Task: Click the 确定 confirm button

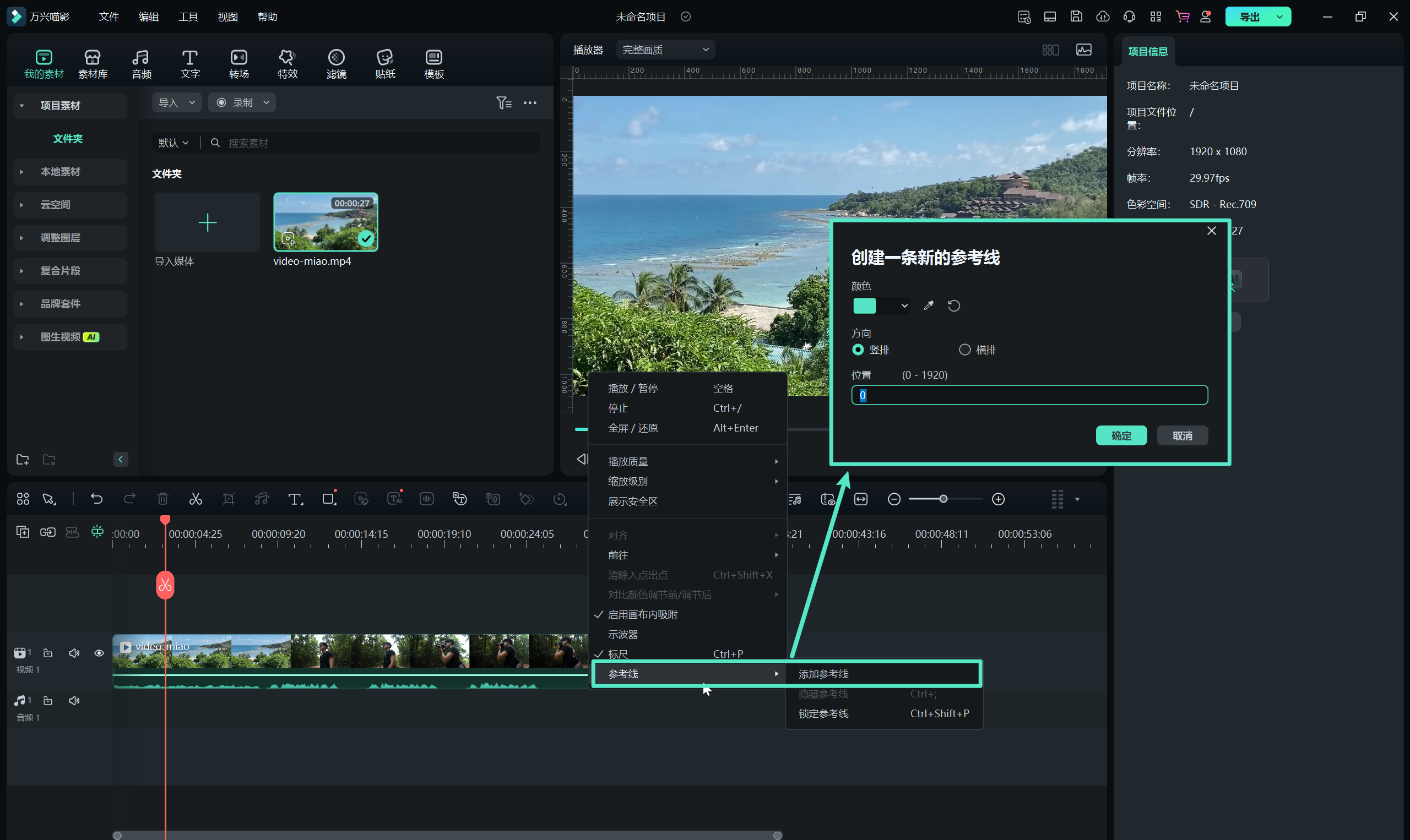Action: click(x=1121, y=435)
